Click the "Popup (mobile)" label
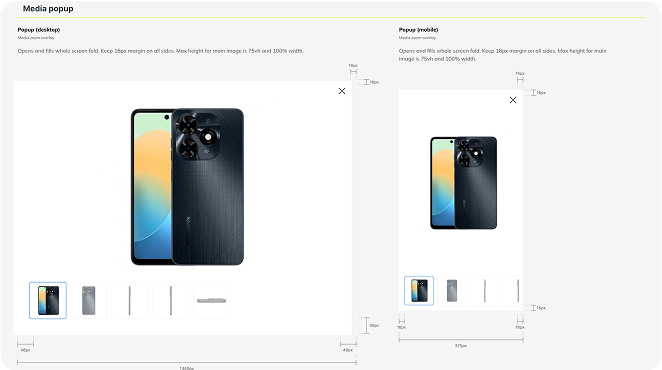This screenshot has width=662, height=370. 418,30
